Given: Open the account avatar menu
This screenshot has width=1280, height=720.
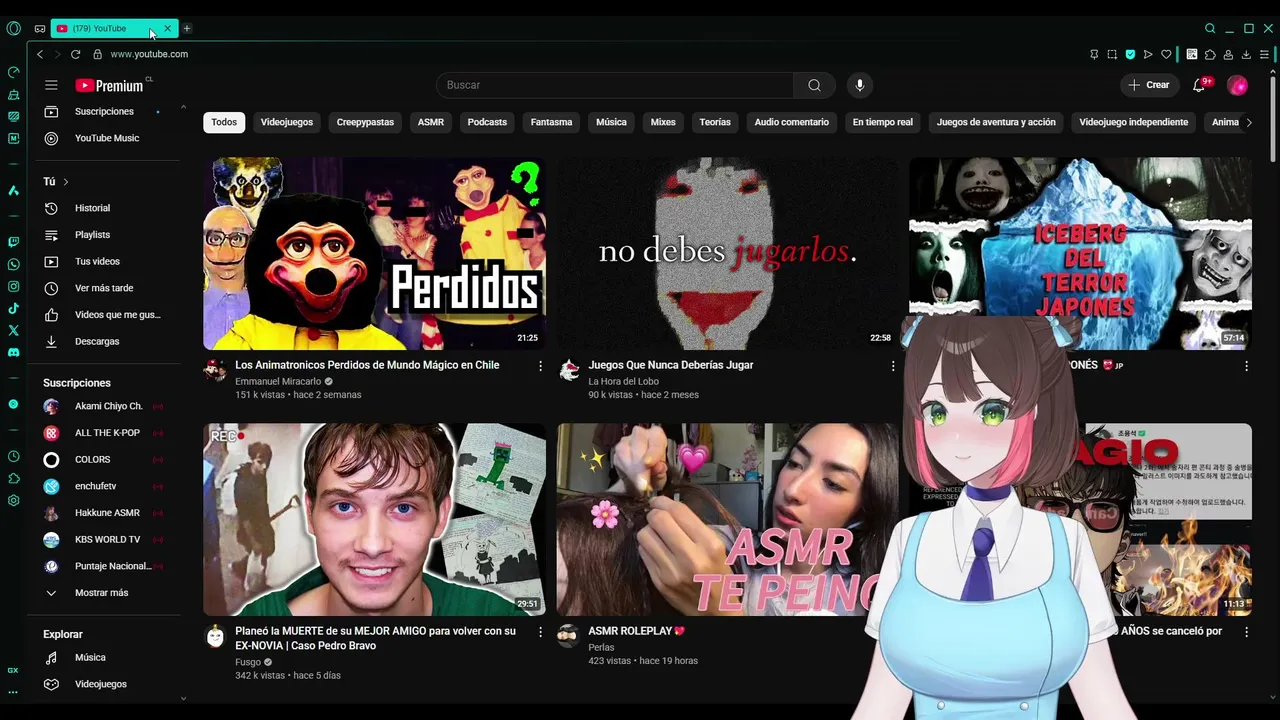Looking at the screenshot, I should 1237,85.
